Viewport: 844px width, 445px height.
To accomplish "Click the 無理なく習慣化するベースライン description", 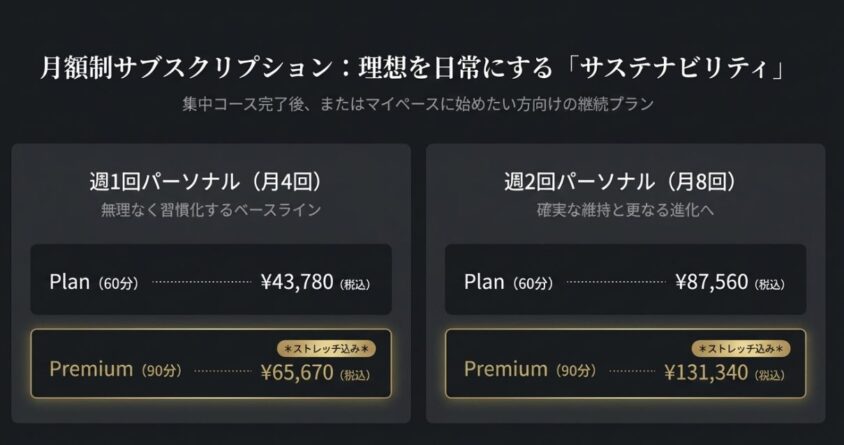I will [210, 211].
